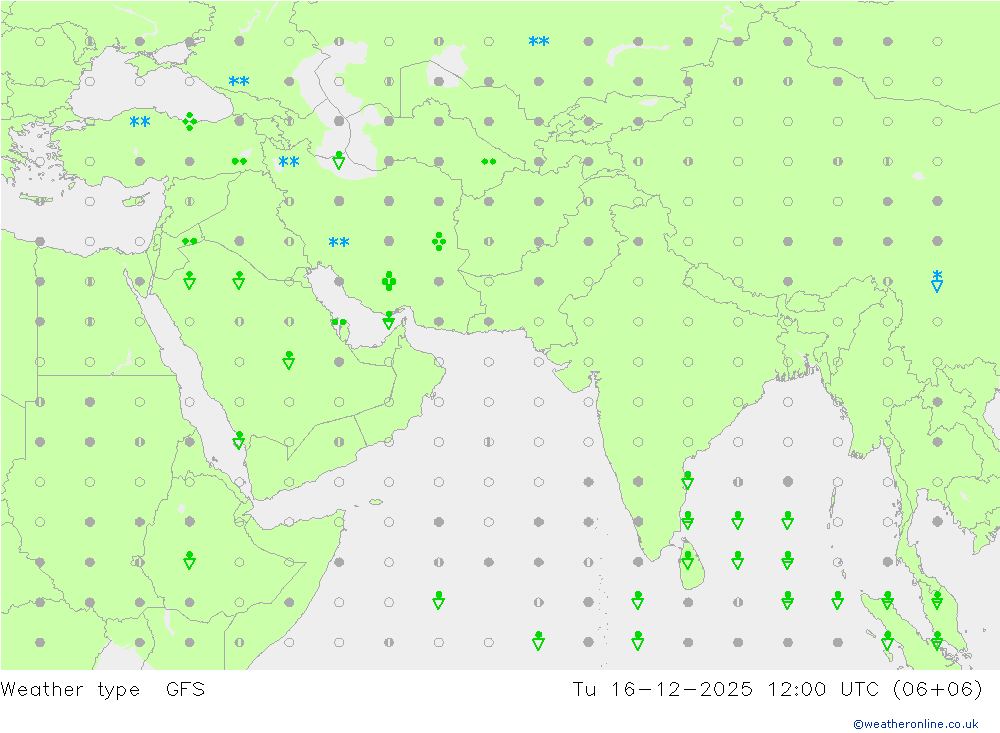Select the four-dot rain symbol on Turkey's Black Sea coast
1000x733 pixels.
click(x=189, y=121)
